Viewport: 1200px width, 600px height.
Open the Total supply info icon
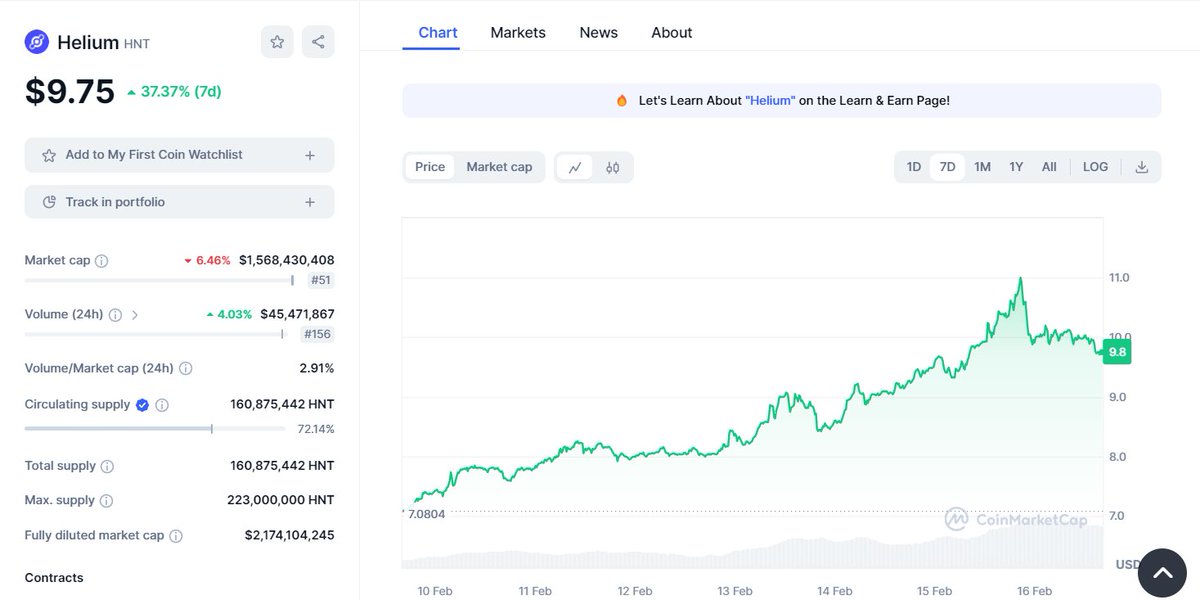point(107,466)
